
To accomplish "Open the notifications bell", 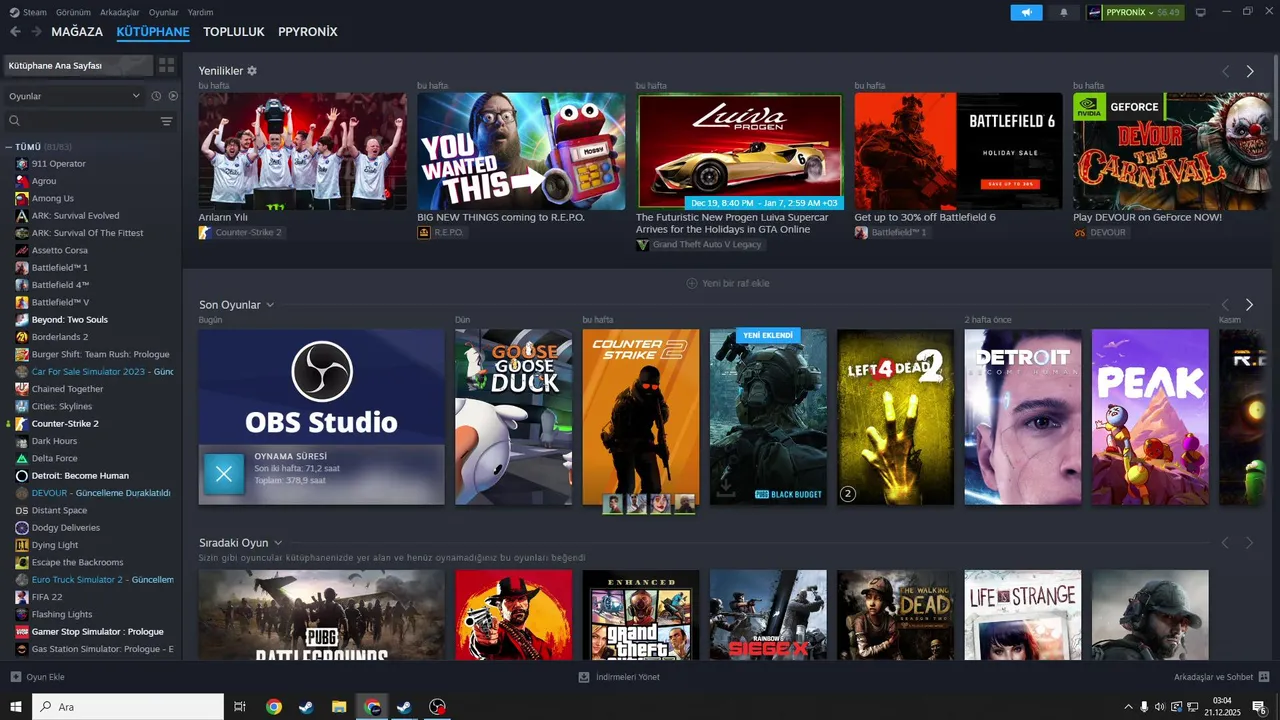I will [x=1063, y=12].
